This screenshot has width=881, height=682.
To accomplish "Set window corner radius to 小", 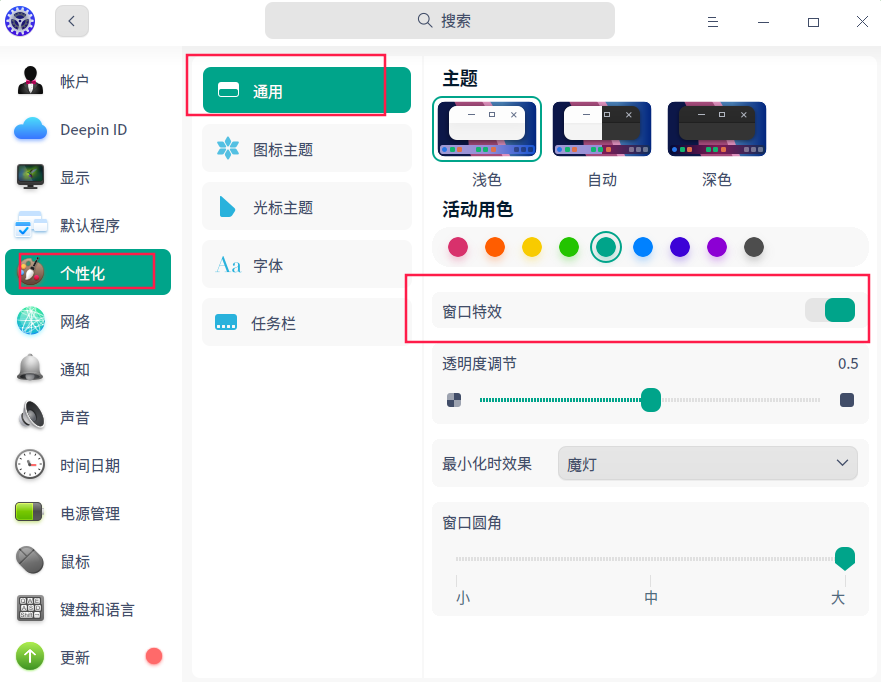I will click(x=462, y=597).
